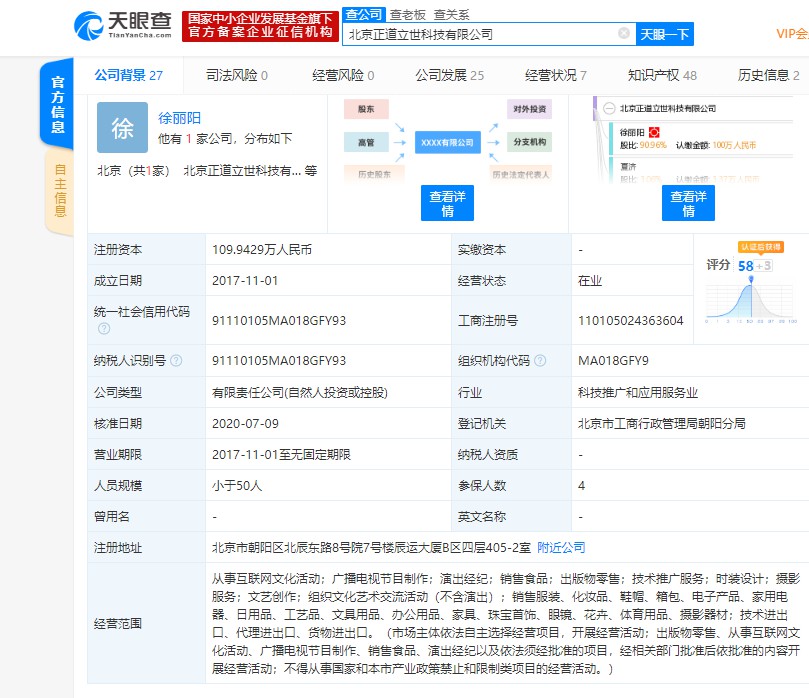Click 查看详情 under the relationship diagram
Viewport: 809px width, 698px height.
click(447, 203)
